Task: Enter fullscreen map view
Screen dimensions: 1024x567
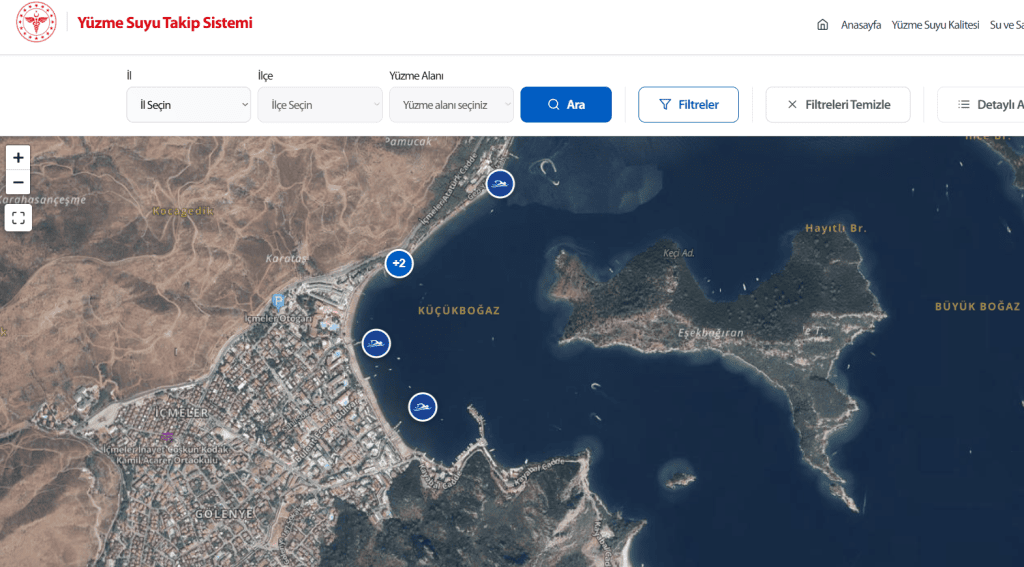Action: (18, 218)
